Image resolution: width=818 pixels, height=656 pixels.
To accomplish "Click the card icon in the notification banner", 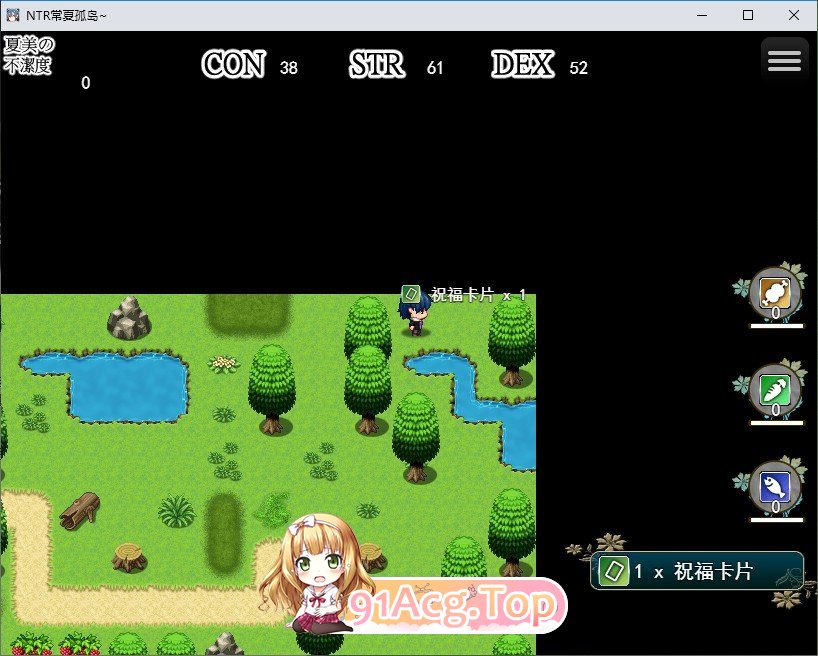I will (x=612, y=571).
